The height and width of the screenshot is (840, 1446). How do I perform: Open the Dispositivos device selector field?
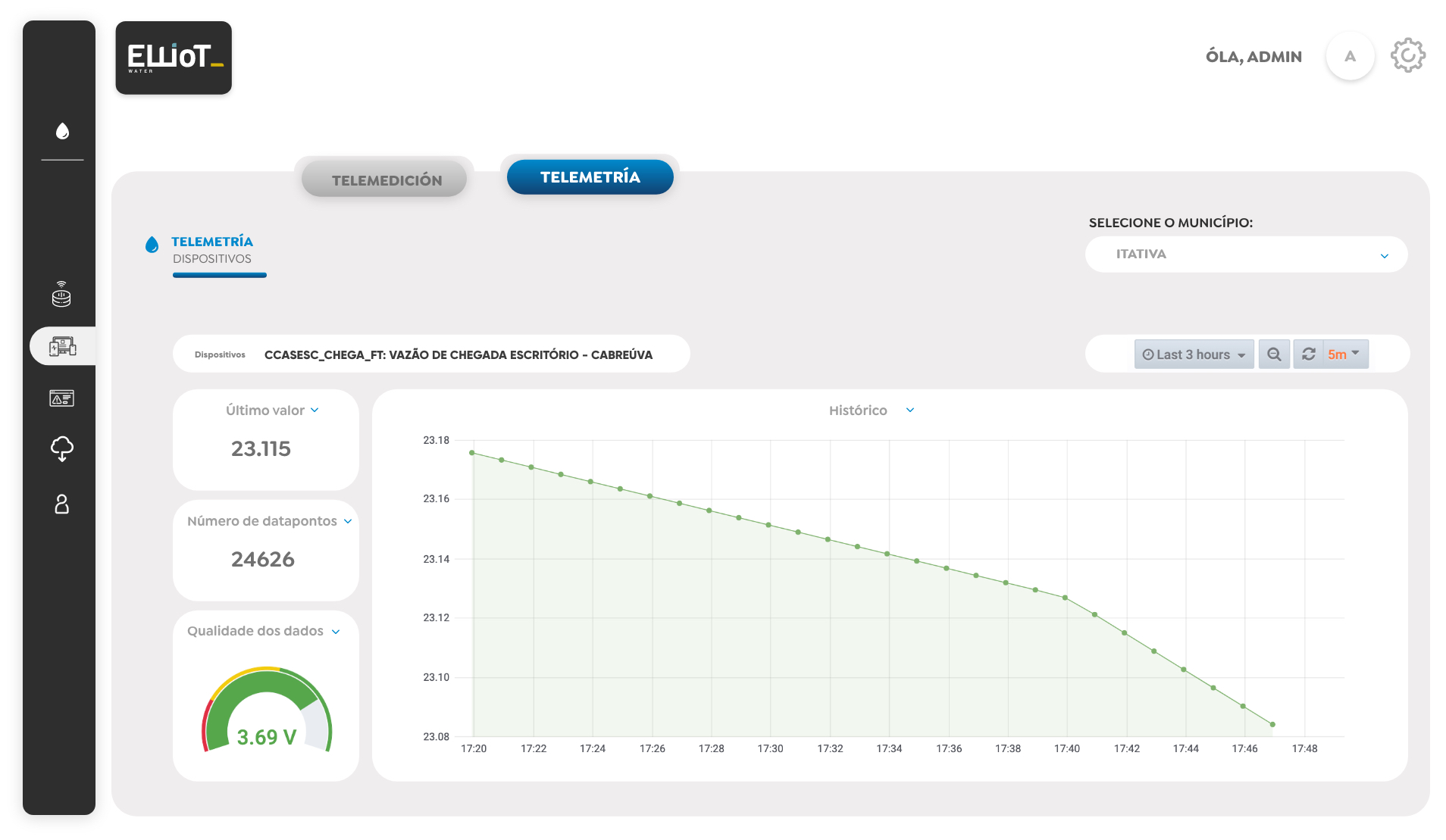(431, 354)
